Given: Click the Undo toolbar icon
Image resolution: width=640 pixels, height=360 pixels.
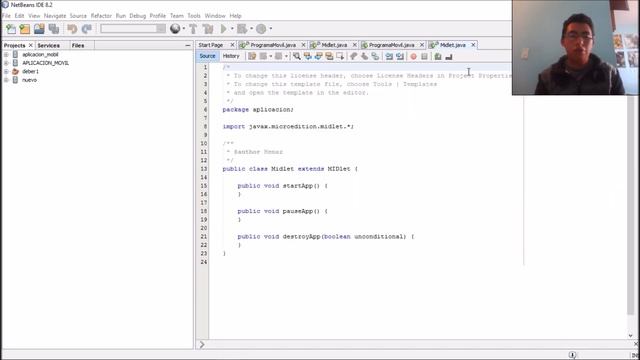Looking at the screenshot, I should [x=72, y=29].
